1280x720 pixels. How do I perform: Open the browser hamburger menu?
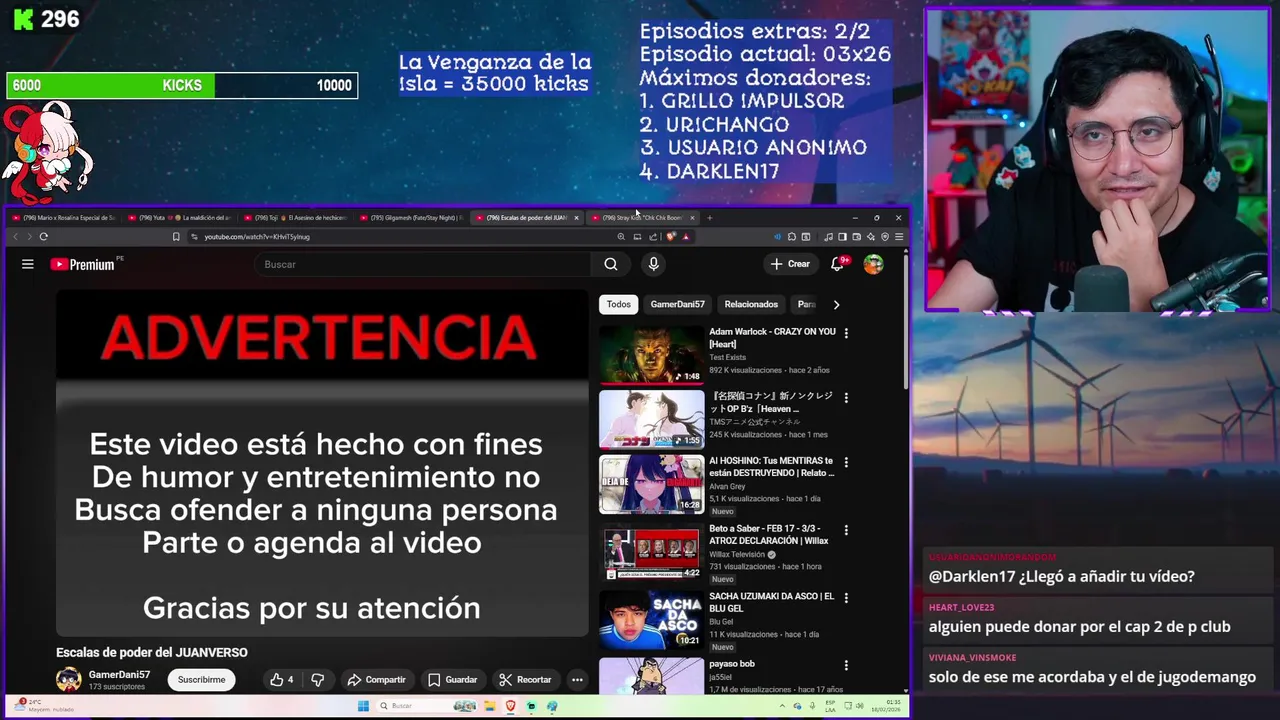coord(899,237)
